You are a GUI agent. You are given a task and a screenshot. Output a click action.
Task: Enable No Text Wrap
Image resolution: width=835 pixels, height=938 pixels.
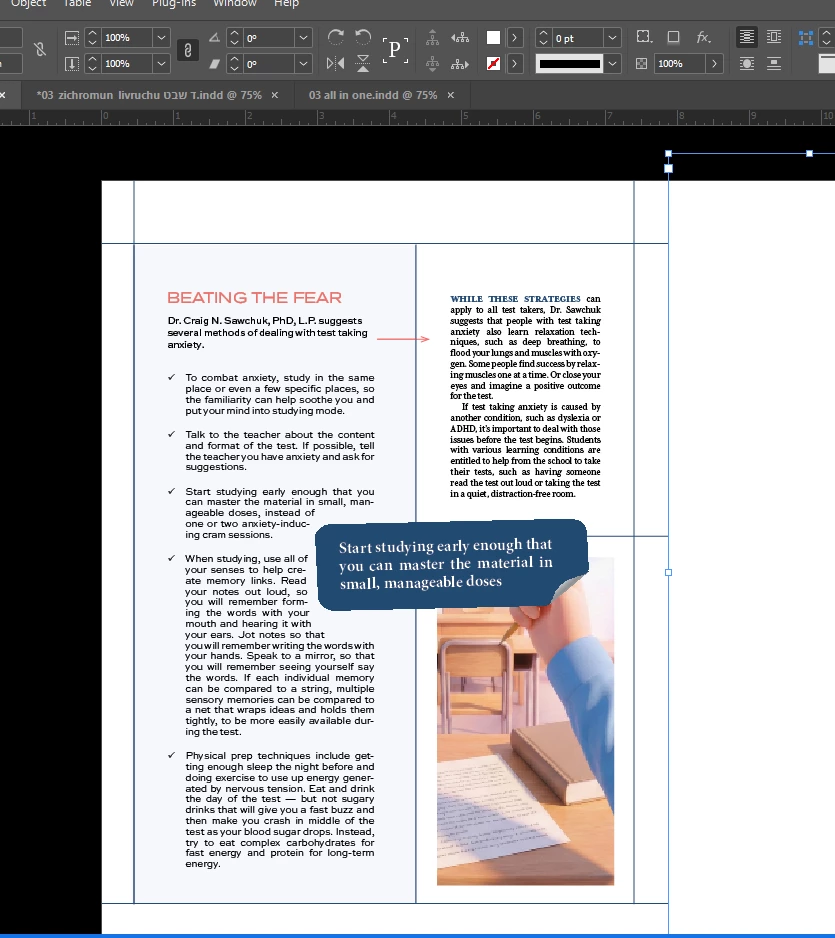point(746,37)
